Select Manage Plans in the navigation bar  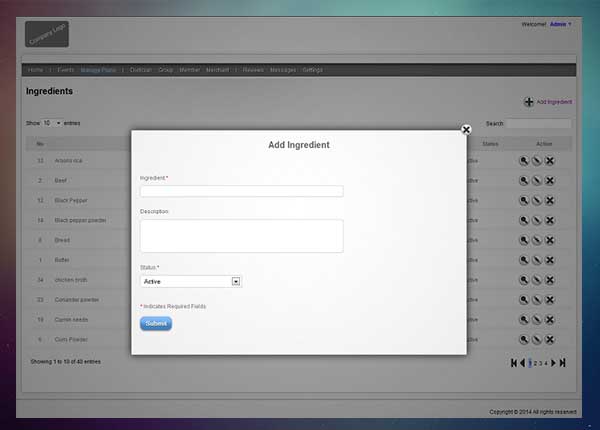98,70
